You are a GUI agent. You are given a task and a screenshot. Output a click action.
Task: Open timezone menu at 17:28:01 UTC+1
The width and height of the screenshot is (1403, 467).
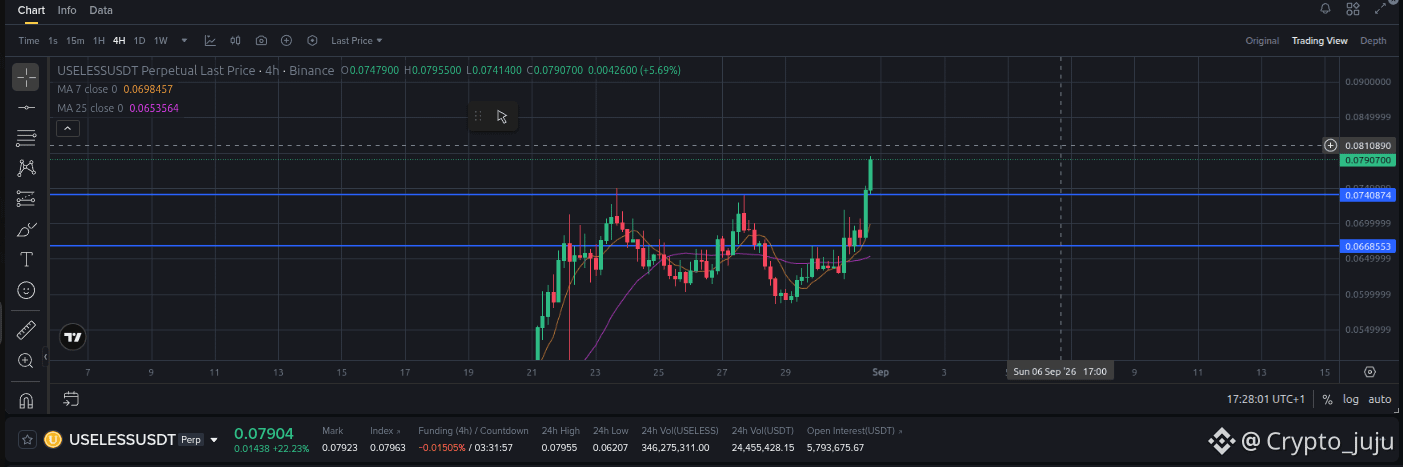1266,399
